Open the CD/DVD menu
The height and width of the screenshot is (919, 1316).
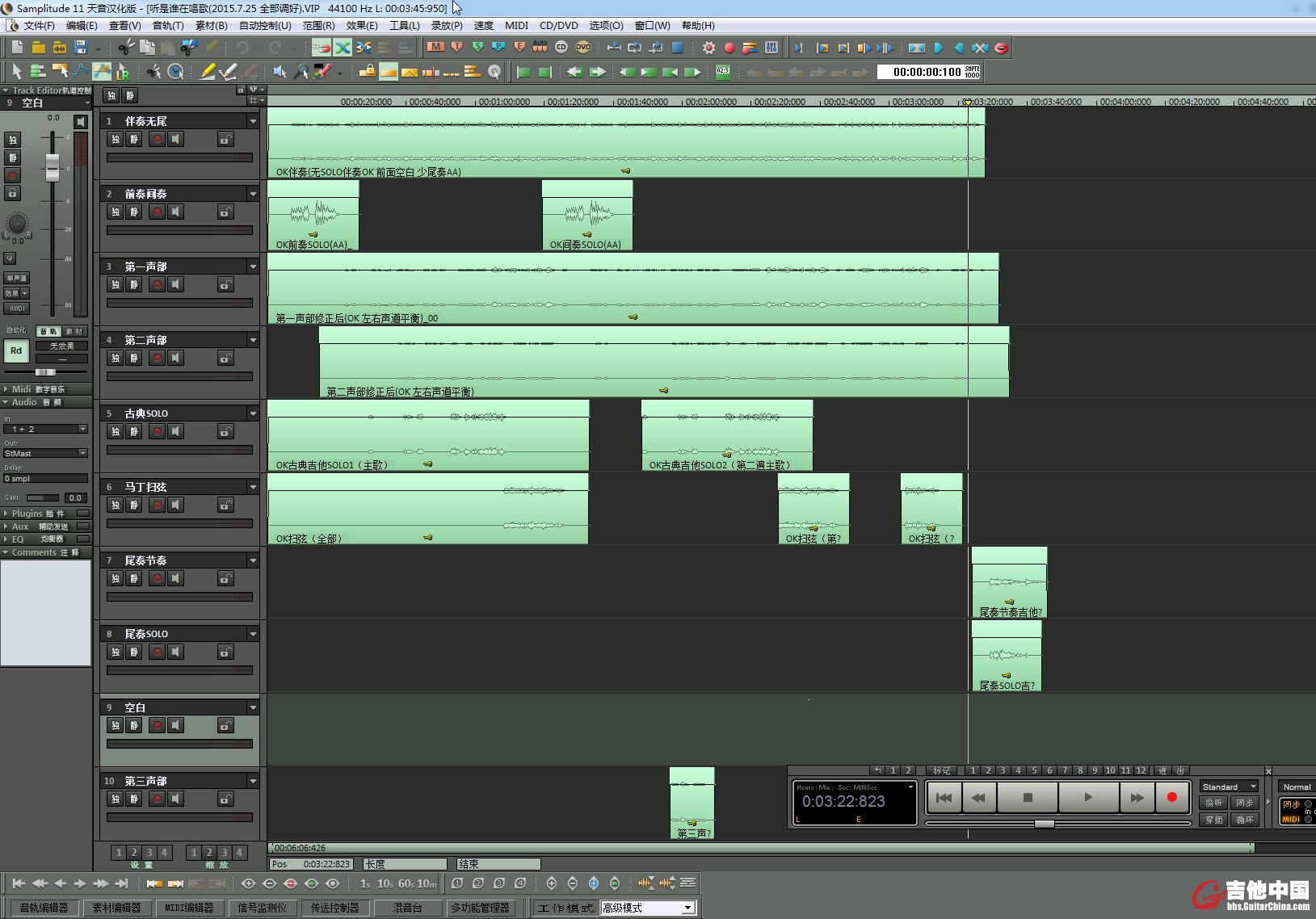(x=559, y=26)
